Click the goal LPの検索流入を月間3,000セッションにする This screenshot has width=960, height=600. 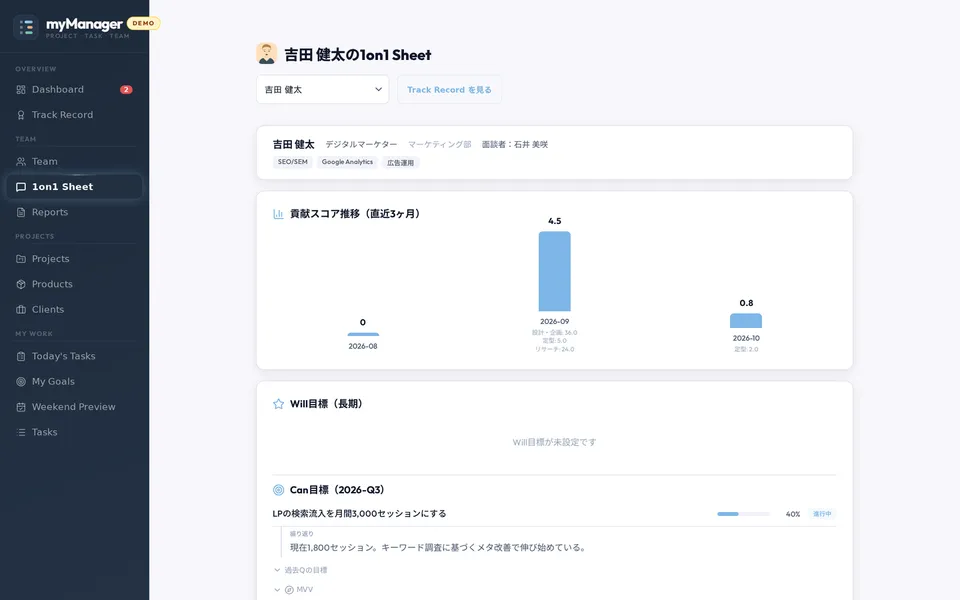pos(359,514)
